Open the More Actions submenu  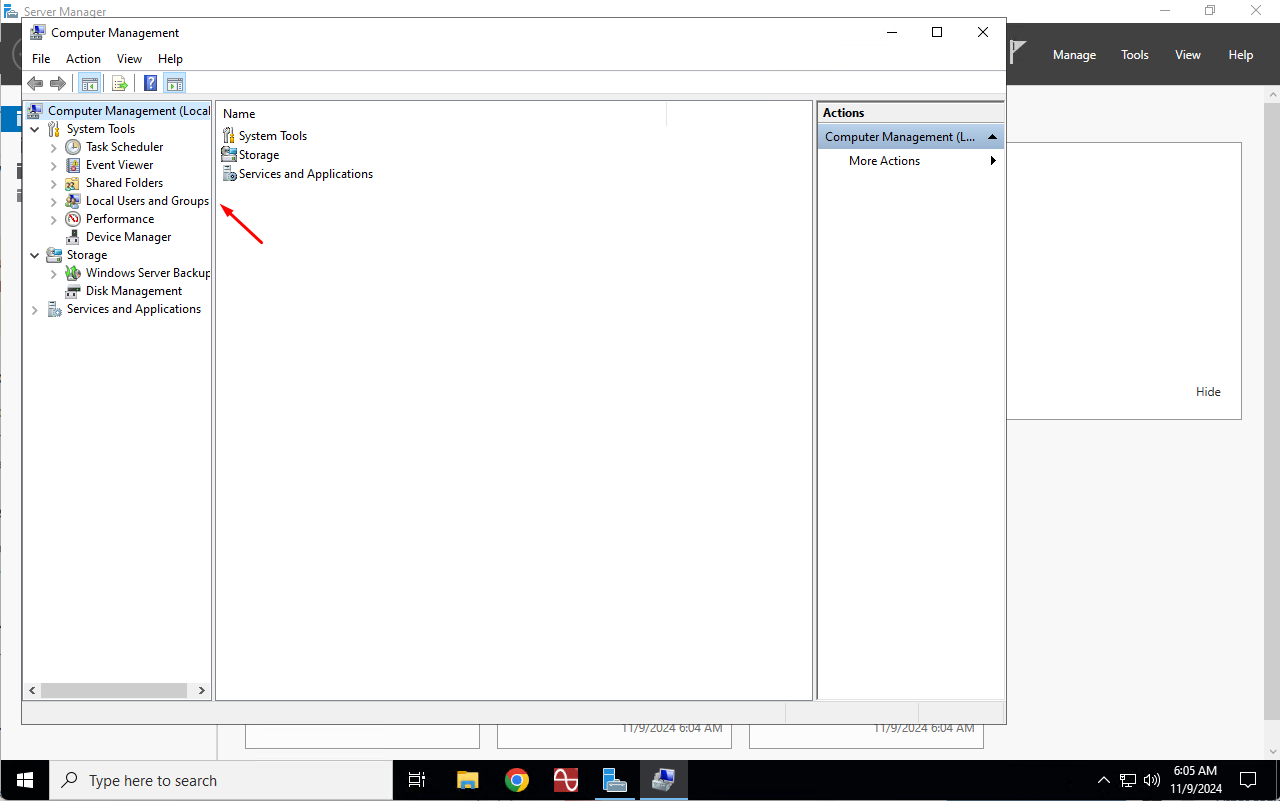[884, 161]
